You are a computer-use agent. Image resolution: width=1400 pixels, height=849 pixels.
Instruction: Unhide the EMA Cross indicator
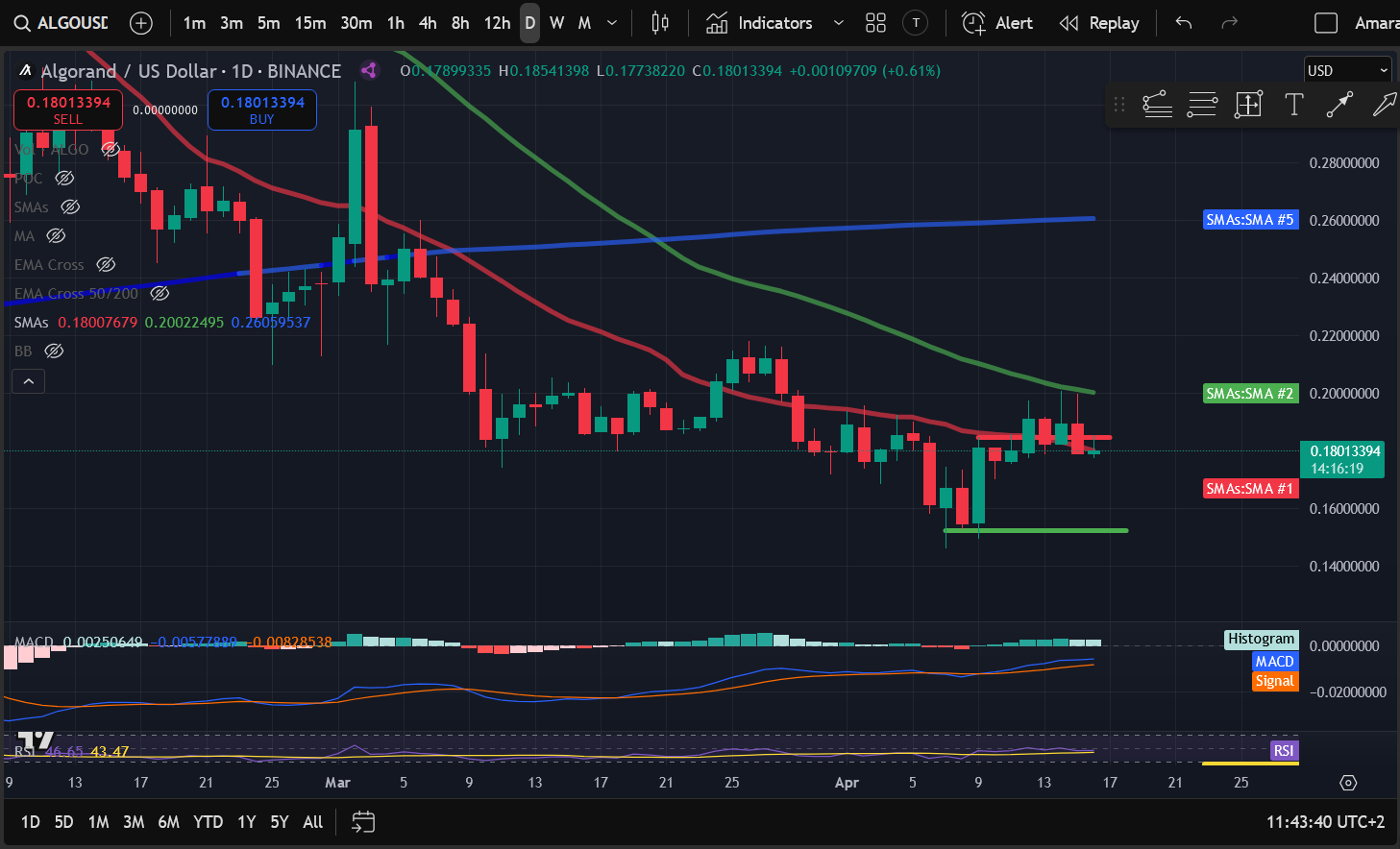pyautogui.click(x=106, y=264)
